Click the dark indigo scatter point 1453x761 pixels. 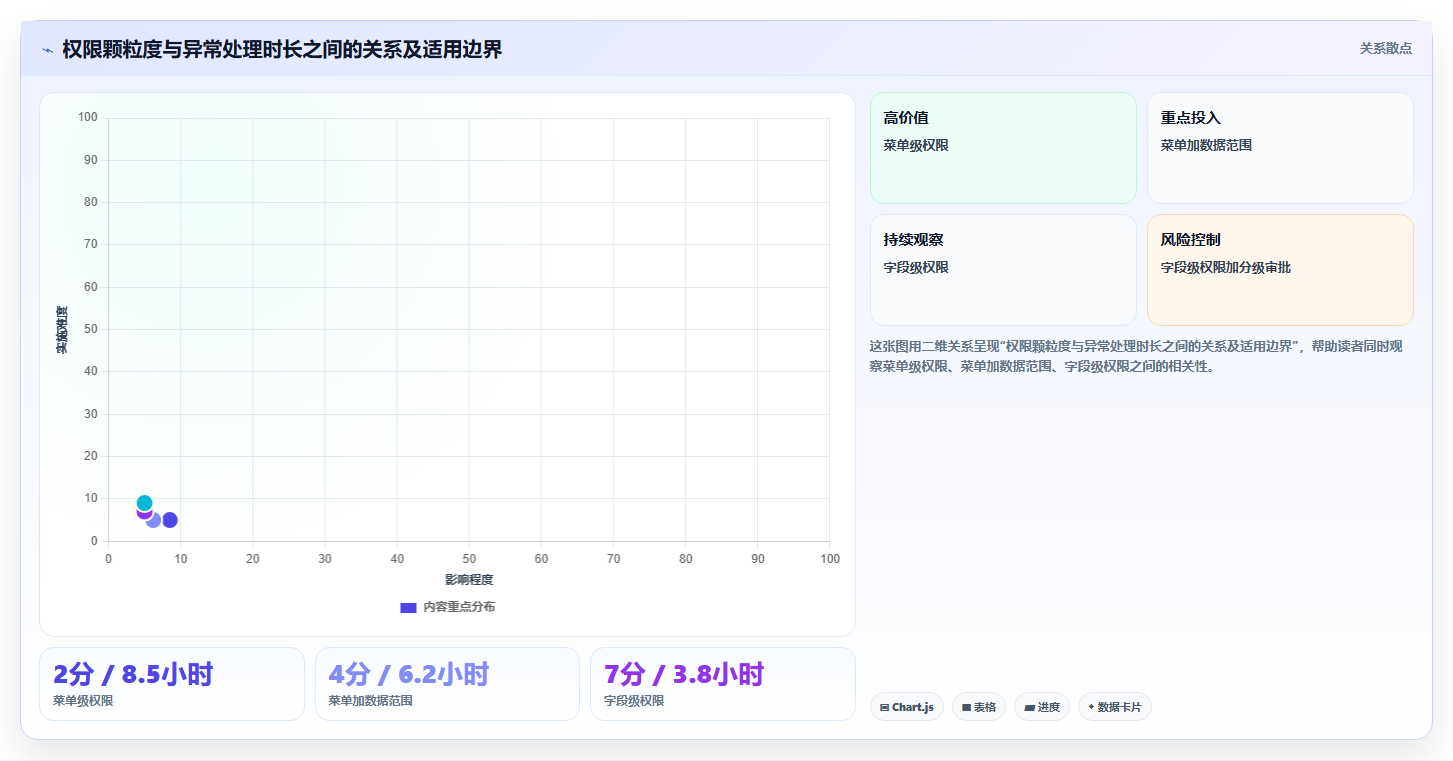pyautogui.click(x=170, y=520)
